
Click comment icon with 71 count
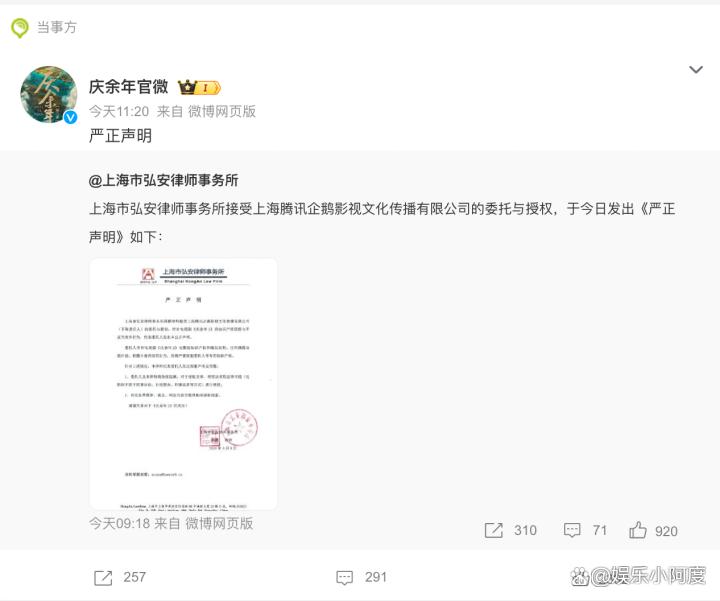[572, 530]
